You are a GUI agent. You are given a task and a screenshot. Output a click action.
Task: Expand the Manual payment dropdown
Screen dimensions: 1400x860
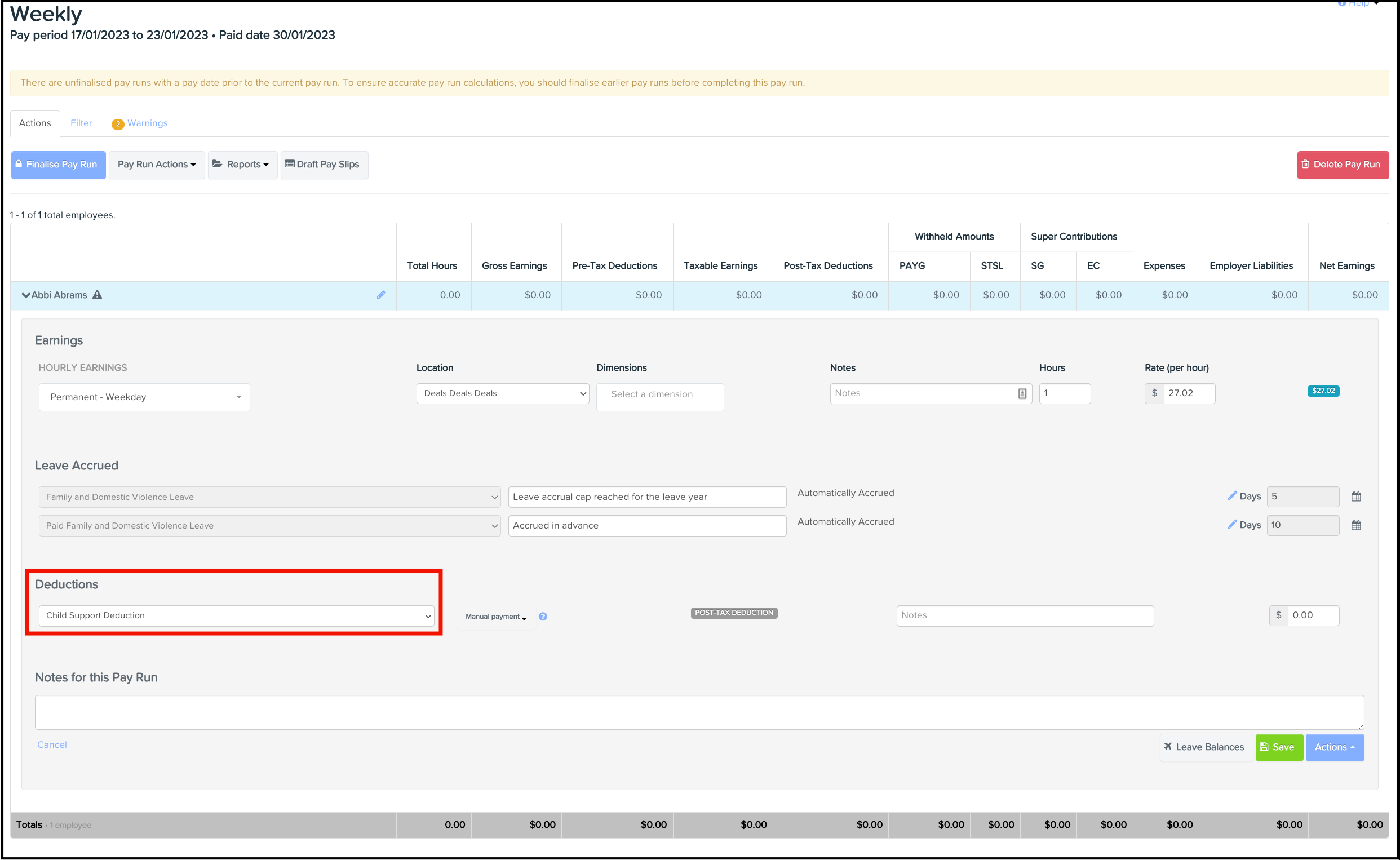click(x=495, y=617)
